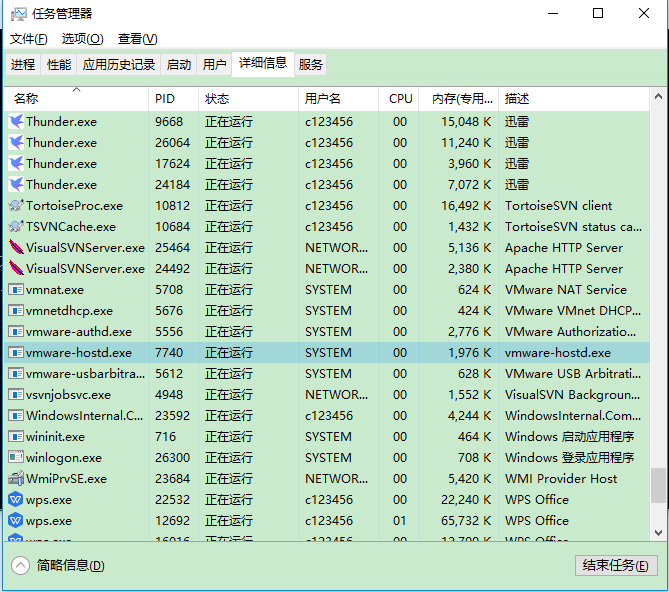Click the vmware-authd.exe process icon

click(16, 331)
